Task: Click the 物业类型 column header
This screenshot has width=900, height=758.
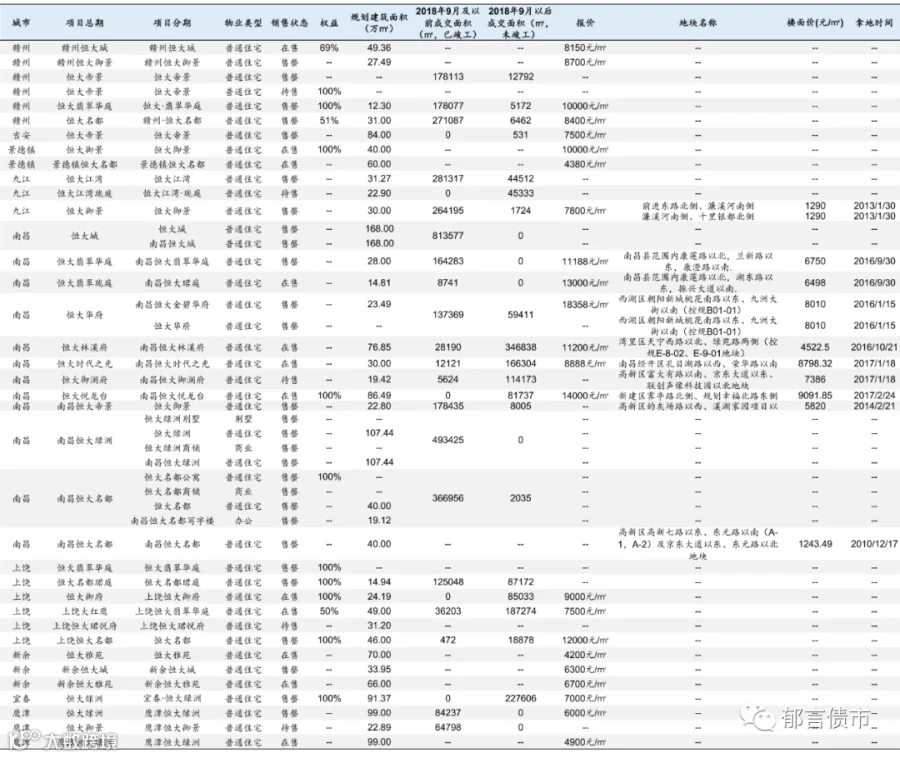Action: pyautogui.click(x=243, y=23)
